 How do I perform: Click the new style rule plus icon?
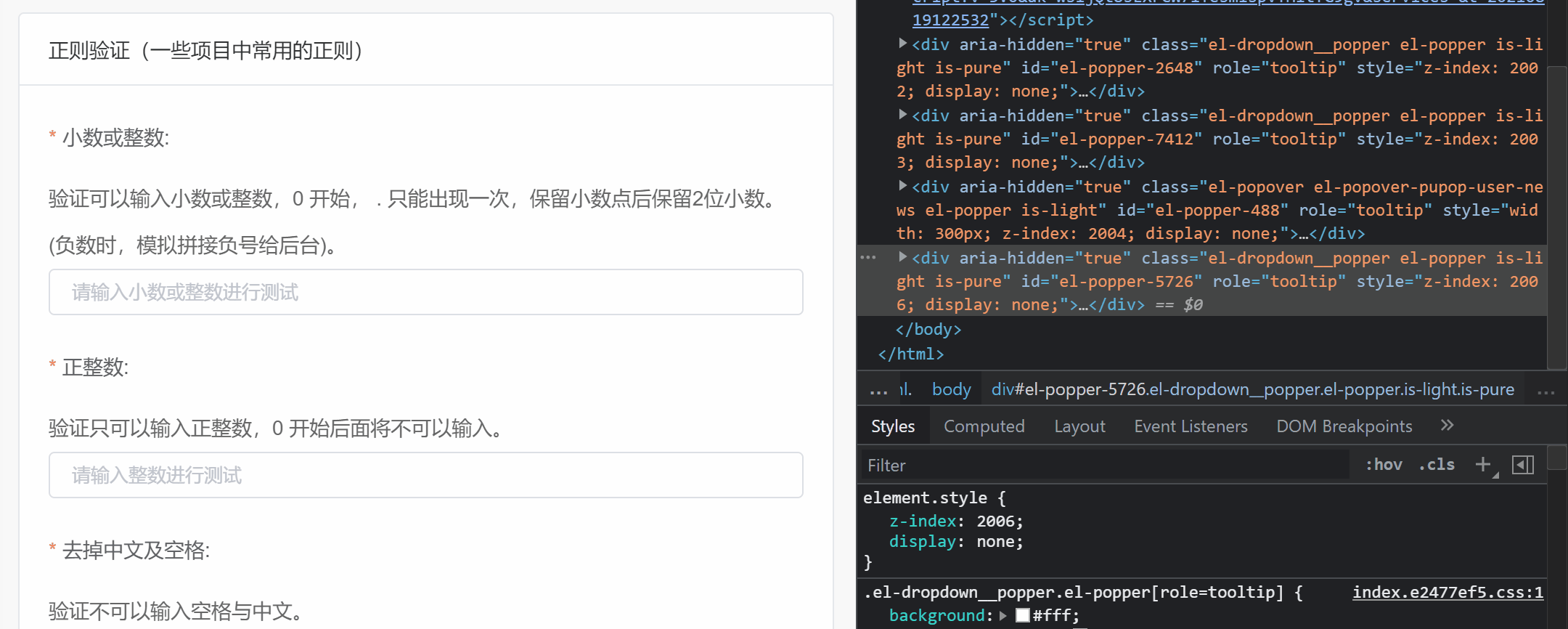(x=1483, y=465)
